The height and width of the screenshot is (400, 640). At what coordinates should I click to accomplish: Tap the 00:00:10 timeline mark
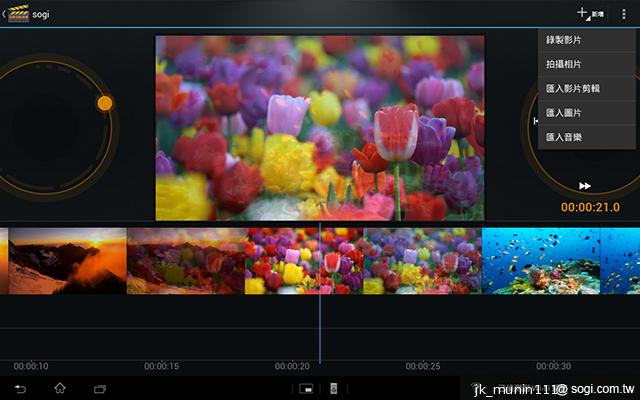(x=31, y=366)
